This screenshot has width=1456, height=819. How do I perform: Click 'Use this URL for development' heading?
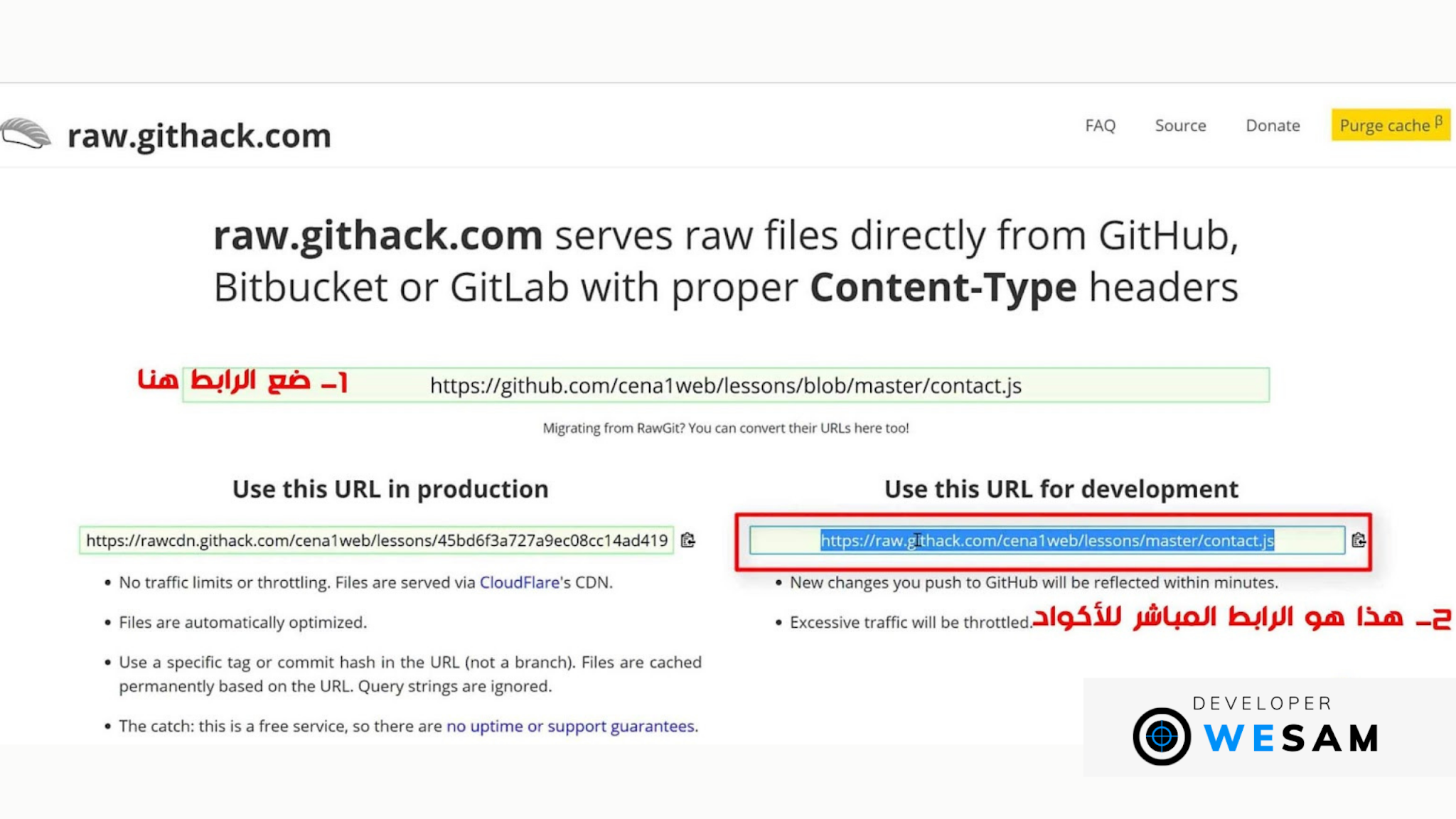click(1061, 489)
